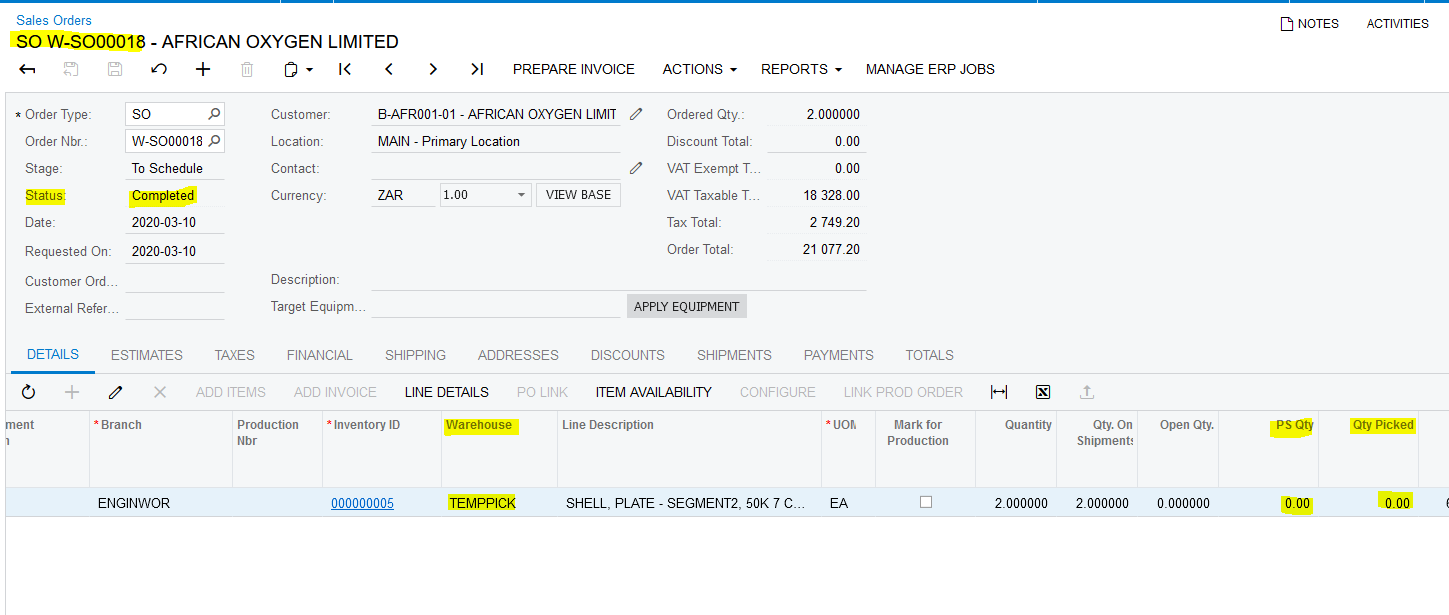Open inventory item 000000005 link

tap(362, 503)
